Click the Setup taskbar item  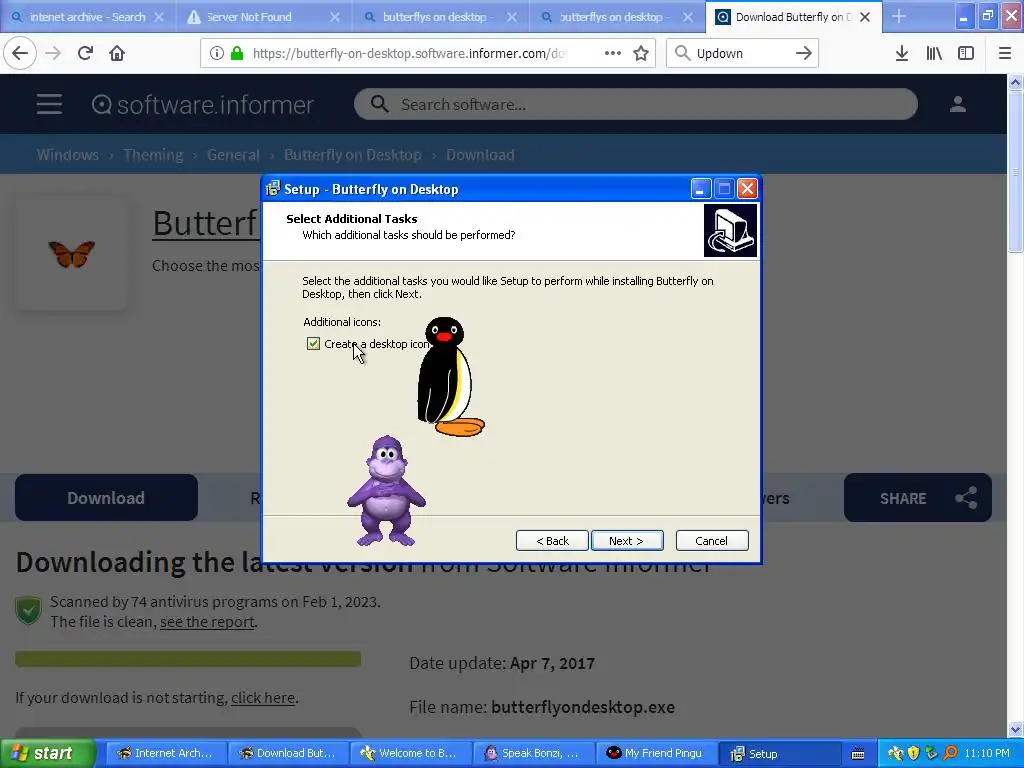[779, 753]
